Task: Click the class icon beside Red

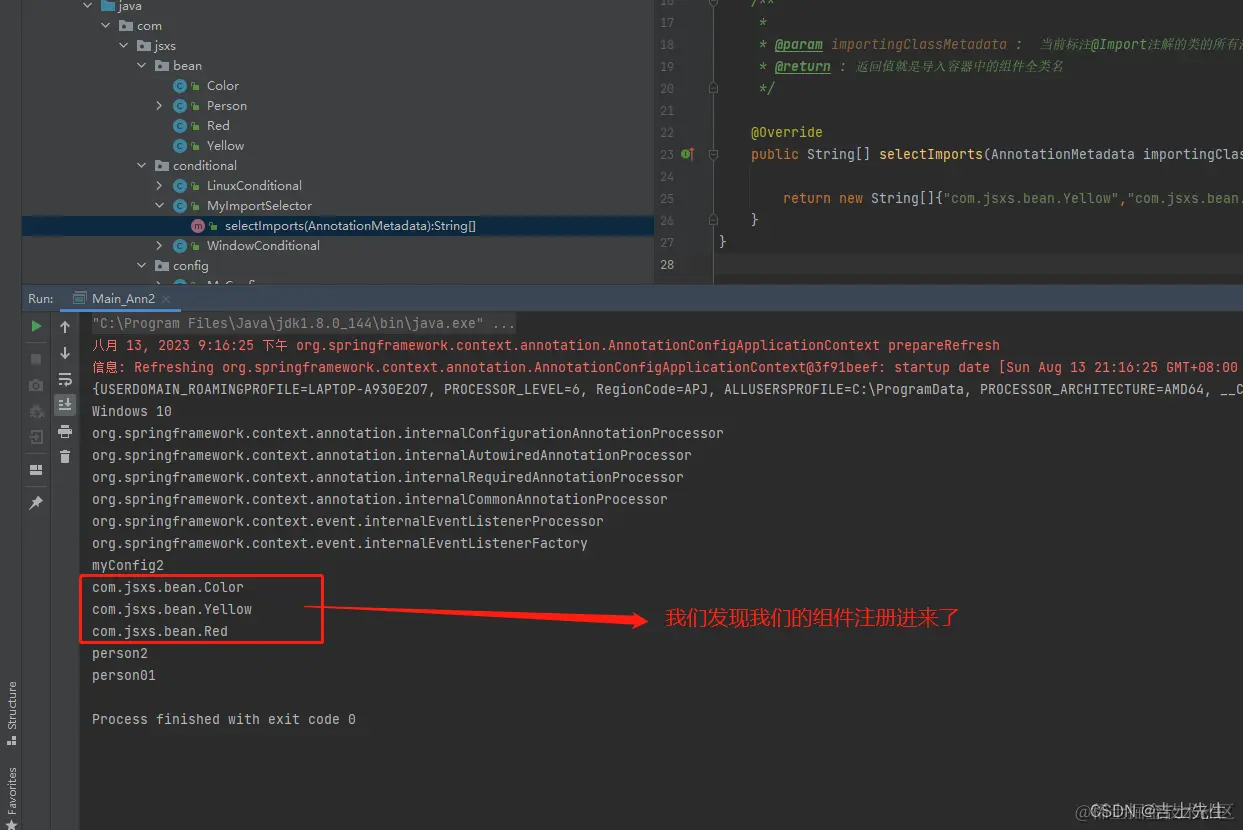Action: click(x=180, y=126)
